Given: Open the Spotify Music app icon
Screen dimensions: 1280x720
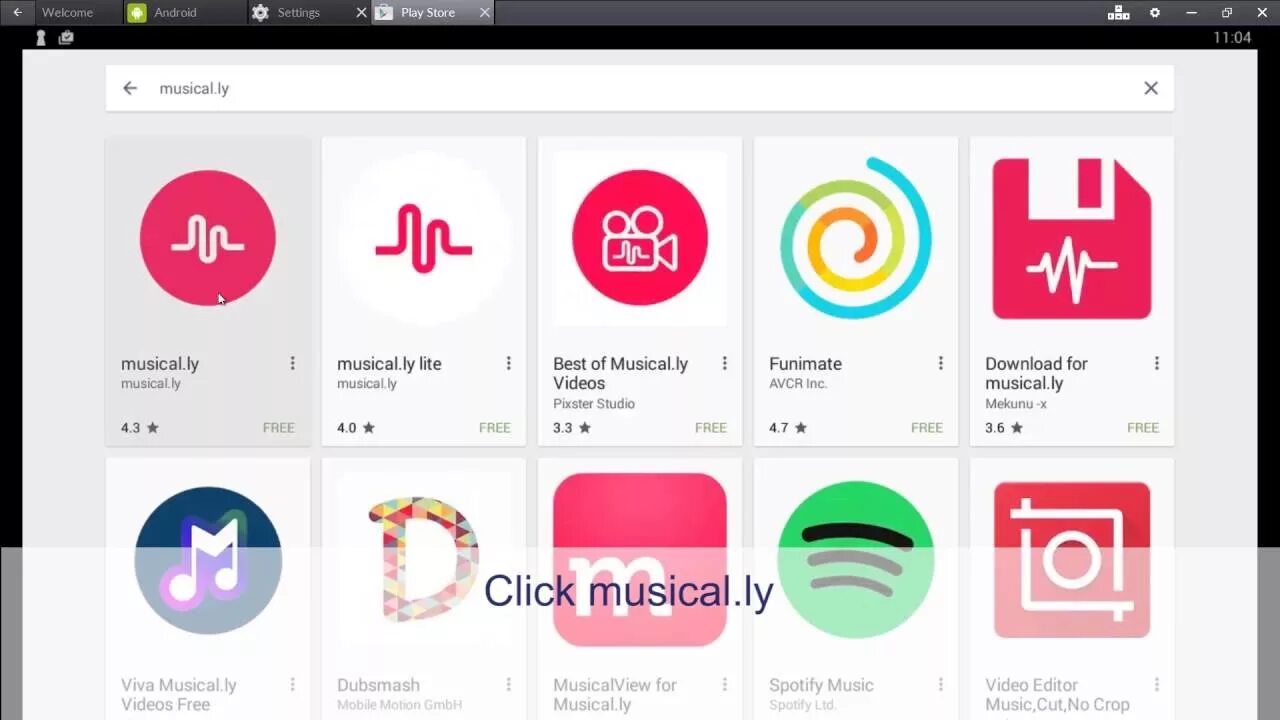Looking at the screenshot, I should (x=856, y=561).
